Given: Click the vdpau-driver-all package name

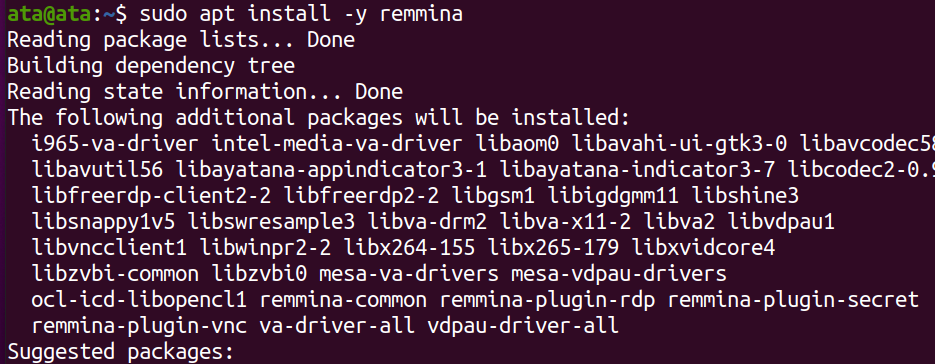Looking at the screenshot, I should tap(523, 326).
